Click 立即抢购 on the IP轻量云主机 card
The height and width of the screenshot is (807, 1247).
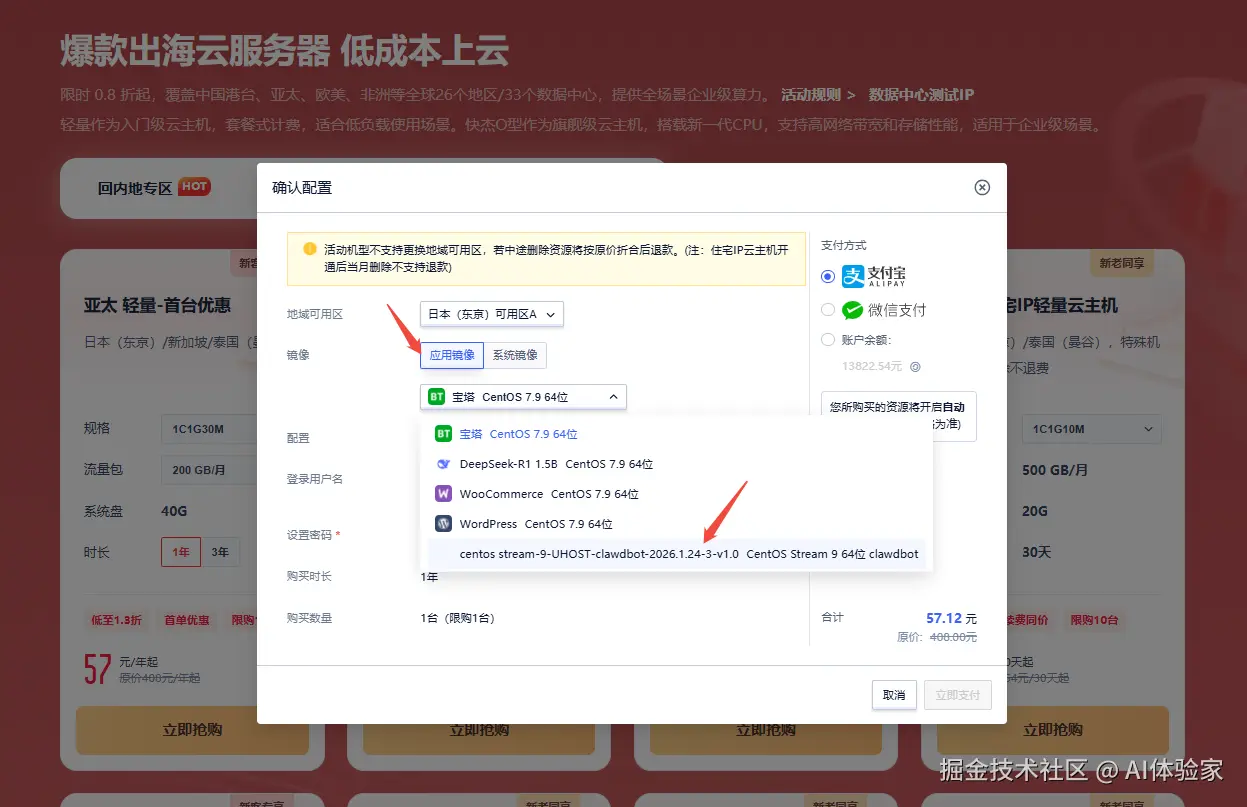click(1053, 730)
